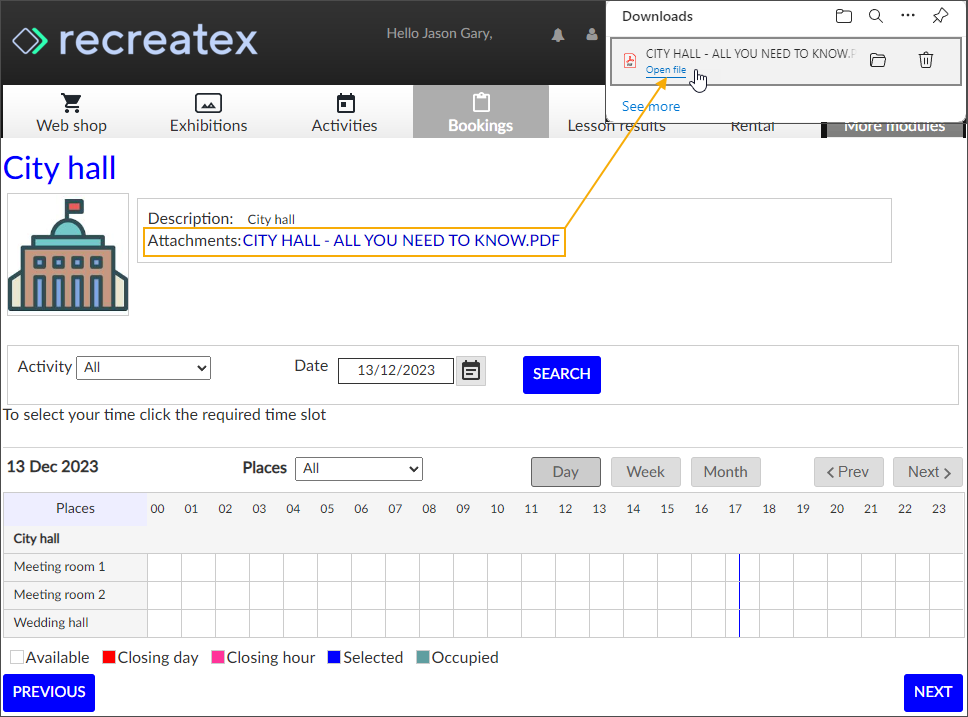Pin the Downloads panel
Image resolution: width=968 pixels, height=717 pixels.
click(x=940, y=16)
